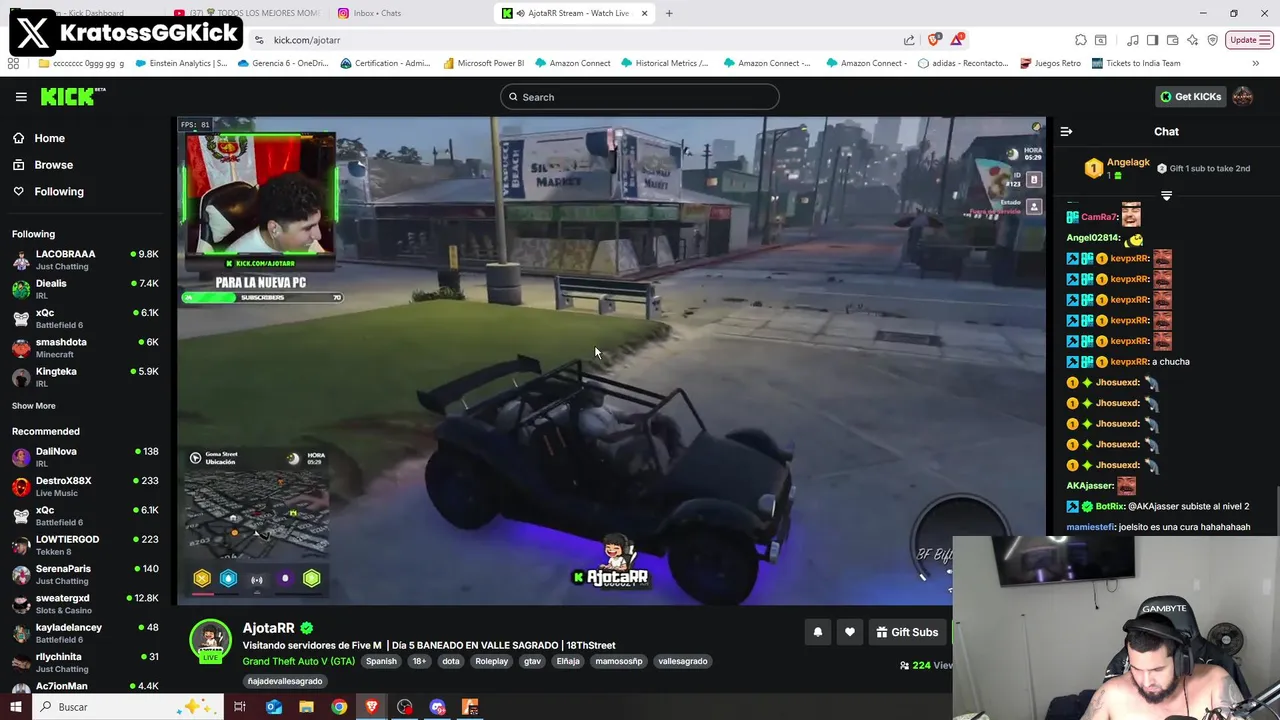1280x720 pixels.
Task: Open the Brave Wallet icon
Action: 1172,40
